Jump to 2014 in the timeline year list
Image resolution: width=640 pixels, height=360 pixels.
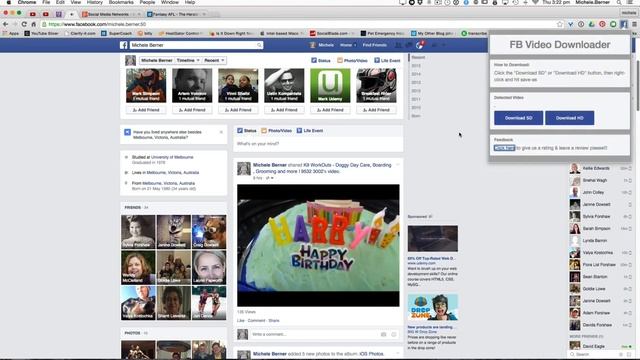pyautogui.click(x=416, y=74)
